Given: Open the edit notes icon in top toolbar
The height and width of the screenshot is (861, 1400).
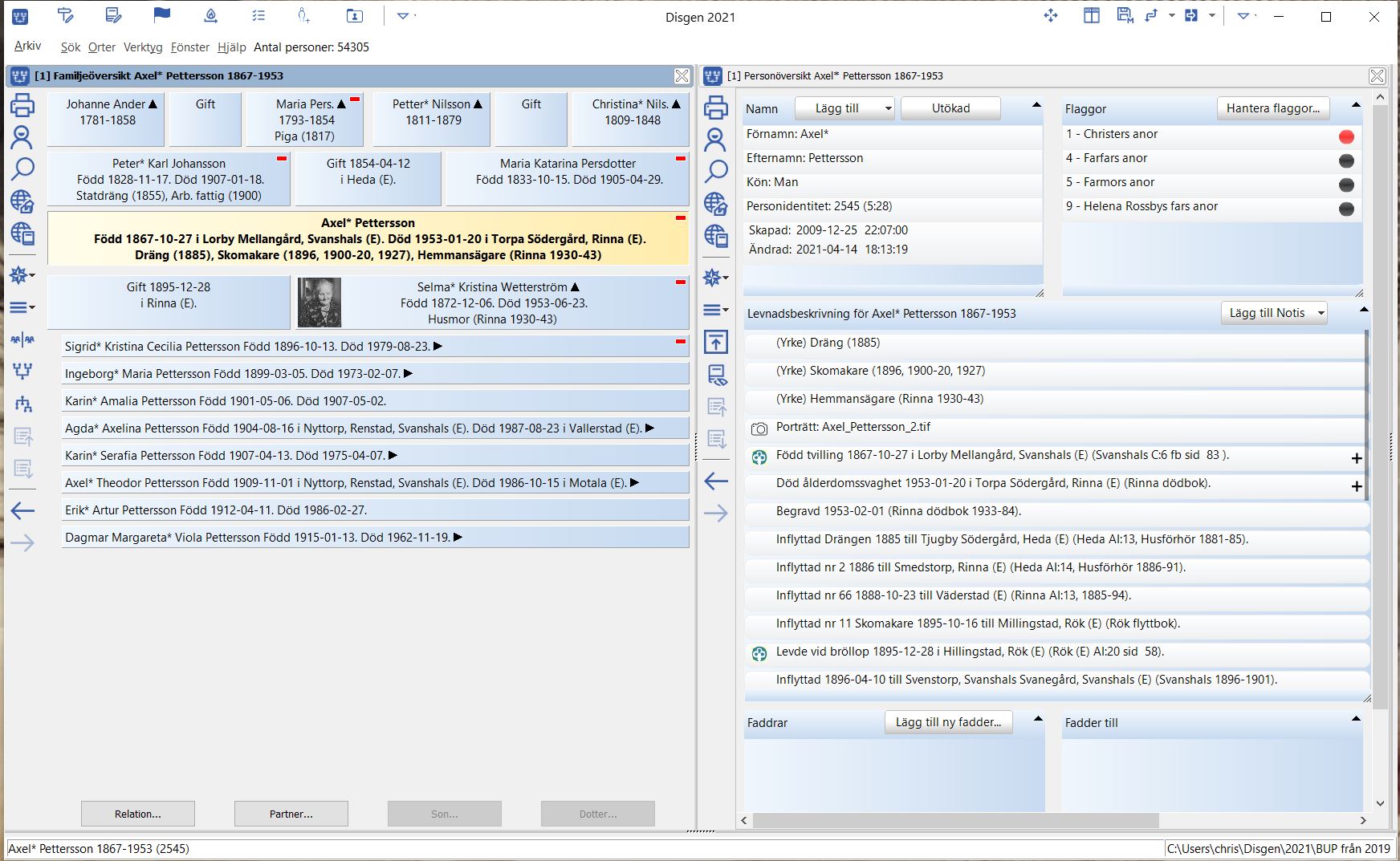Looking at the screenshot, I should coord(114,15).
